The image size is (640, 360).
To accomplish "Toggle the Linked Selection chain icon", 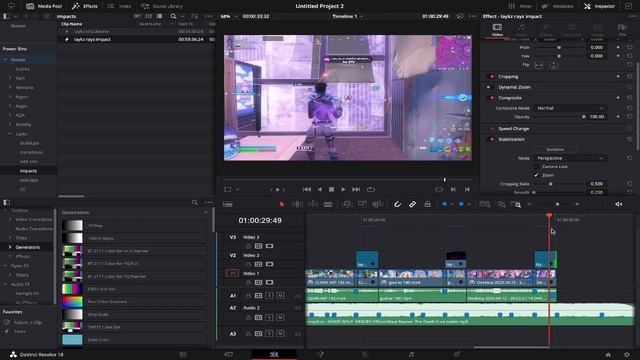I will (412, 204).
